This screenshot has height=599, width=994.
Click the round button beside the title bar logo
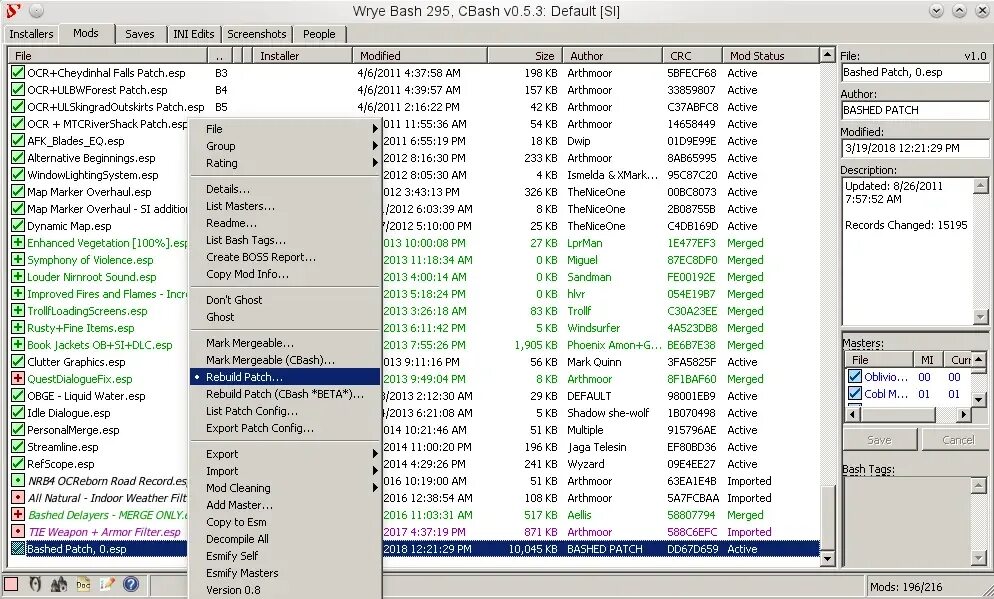[x=36, y=11]
